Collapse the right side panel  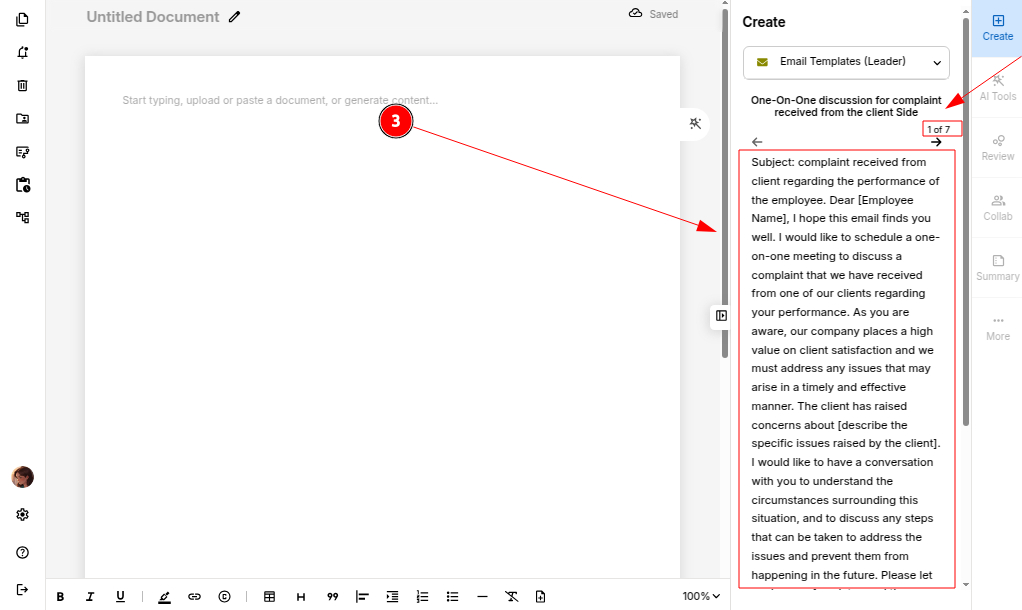tap(721, 316)
